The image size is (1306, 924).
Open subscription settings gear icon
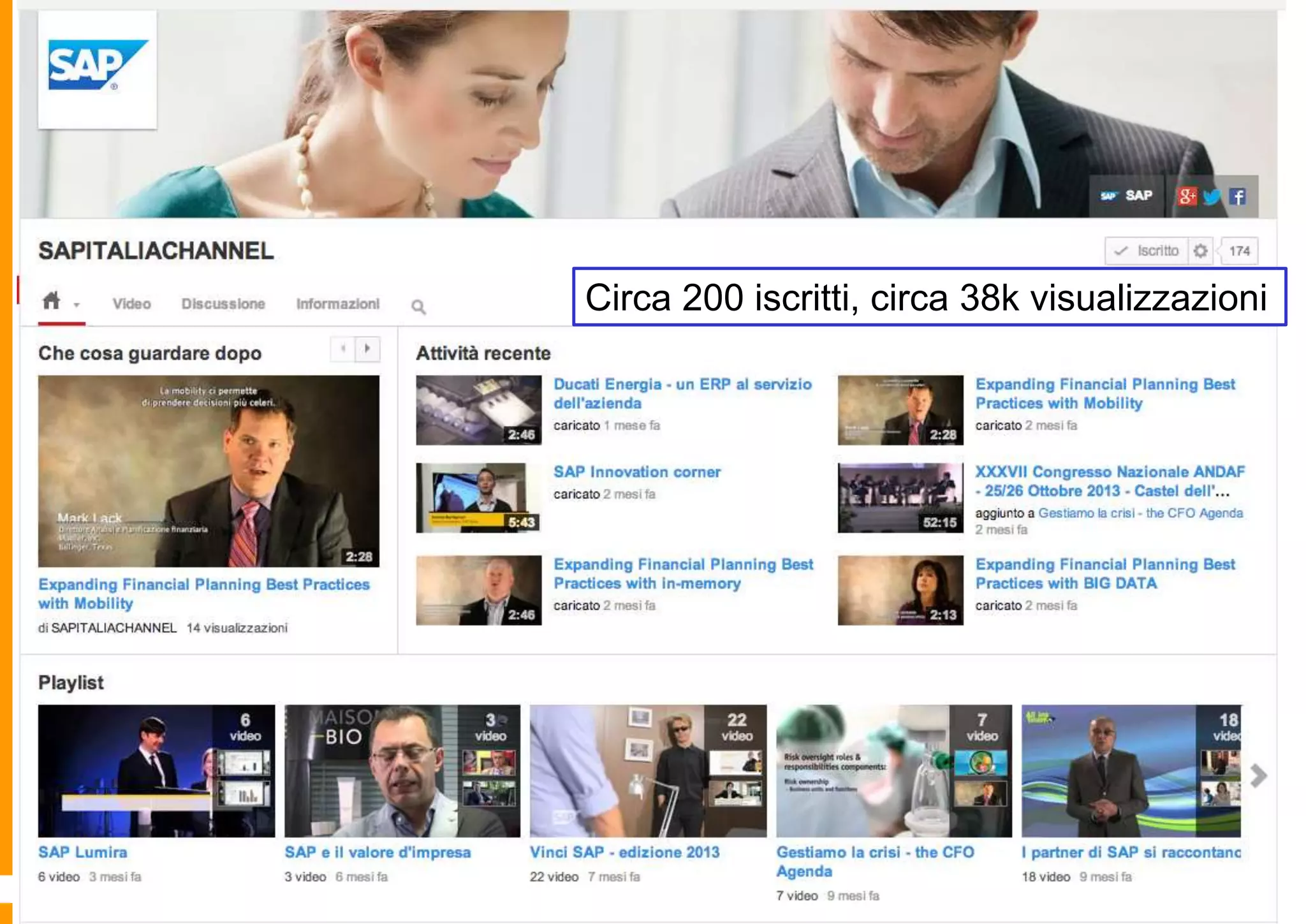[1201, 251]
